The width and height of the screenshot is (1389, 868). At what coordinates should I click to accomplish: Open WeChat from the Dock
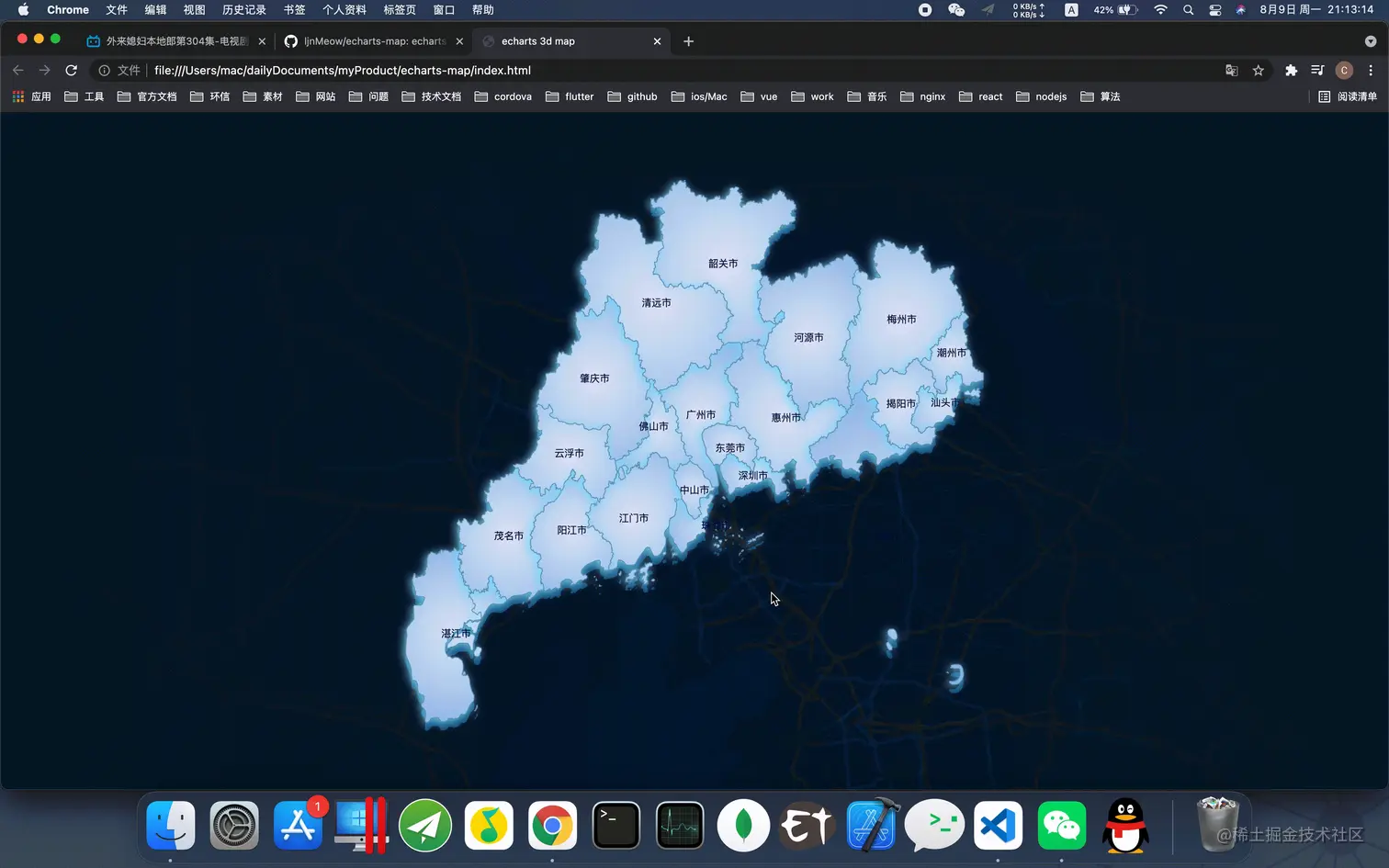point(1061,825)
